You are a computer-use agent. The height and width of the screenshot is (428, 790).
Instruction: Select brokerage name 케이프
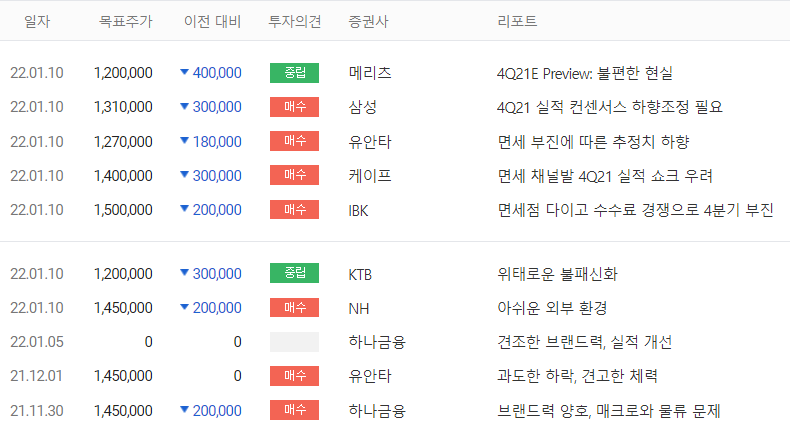coord(370,176)
